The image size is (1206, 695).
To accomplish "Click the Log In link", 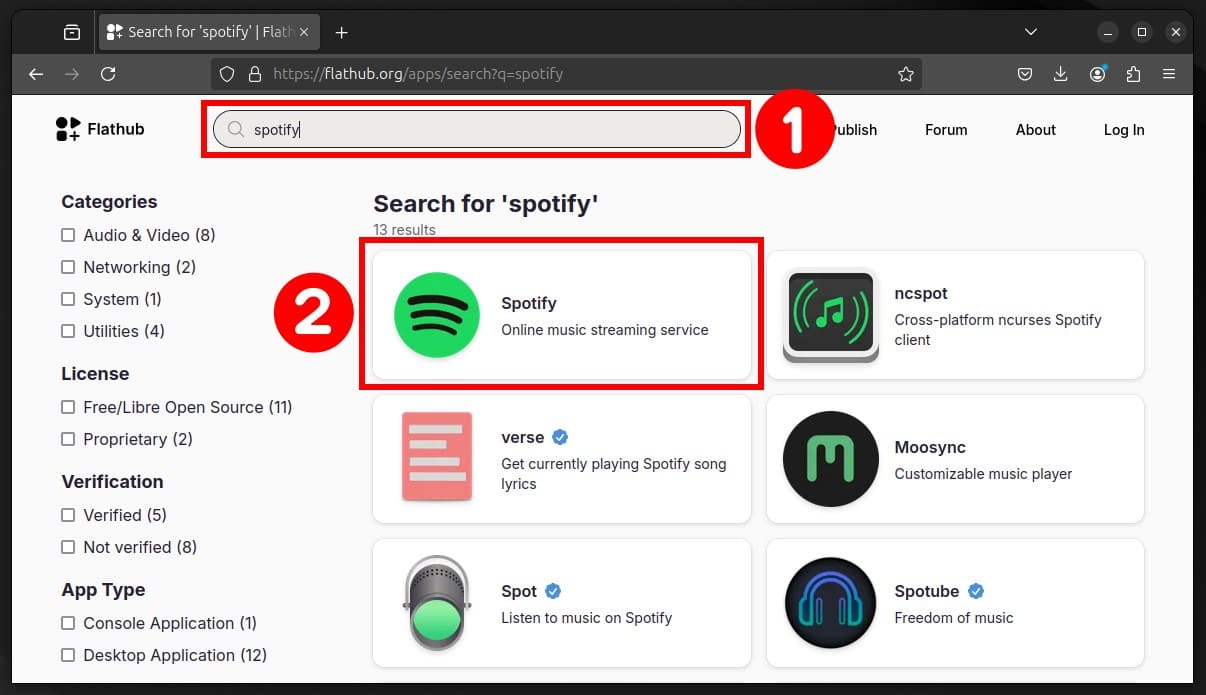I will (1123, 129).
